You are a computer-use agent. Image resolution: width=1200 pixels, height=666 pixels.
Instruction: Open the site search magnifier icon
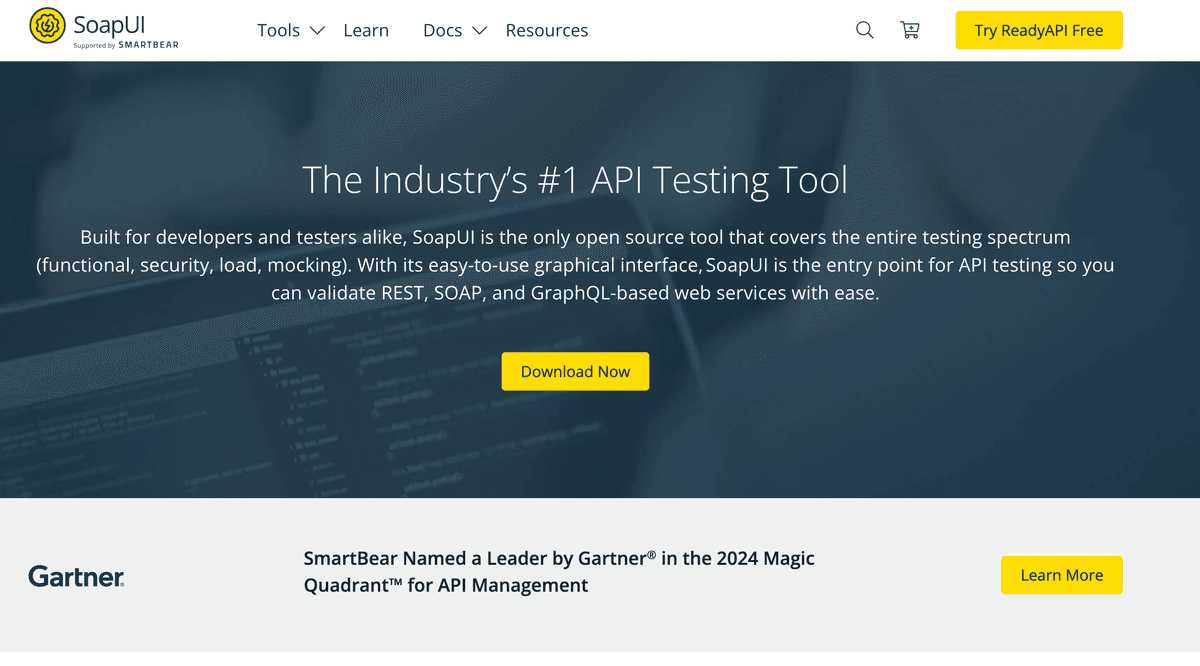click(x=865, y=30)
